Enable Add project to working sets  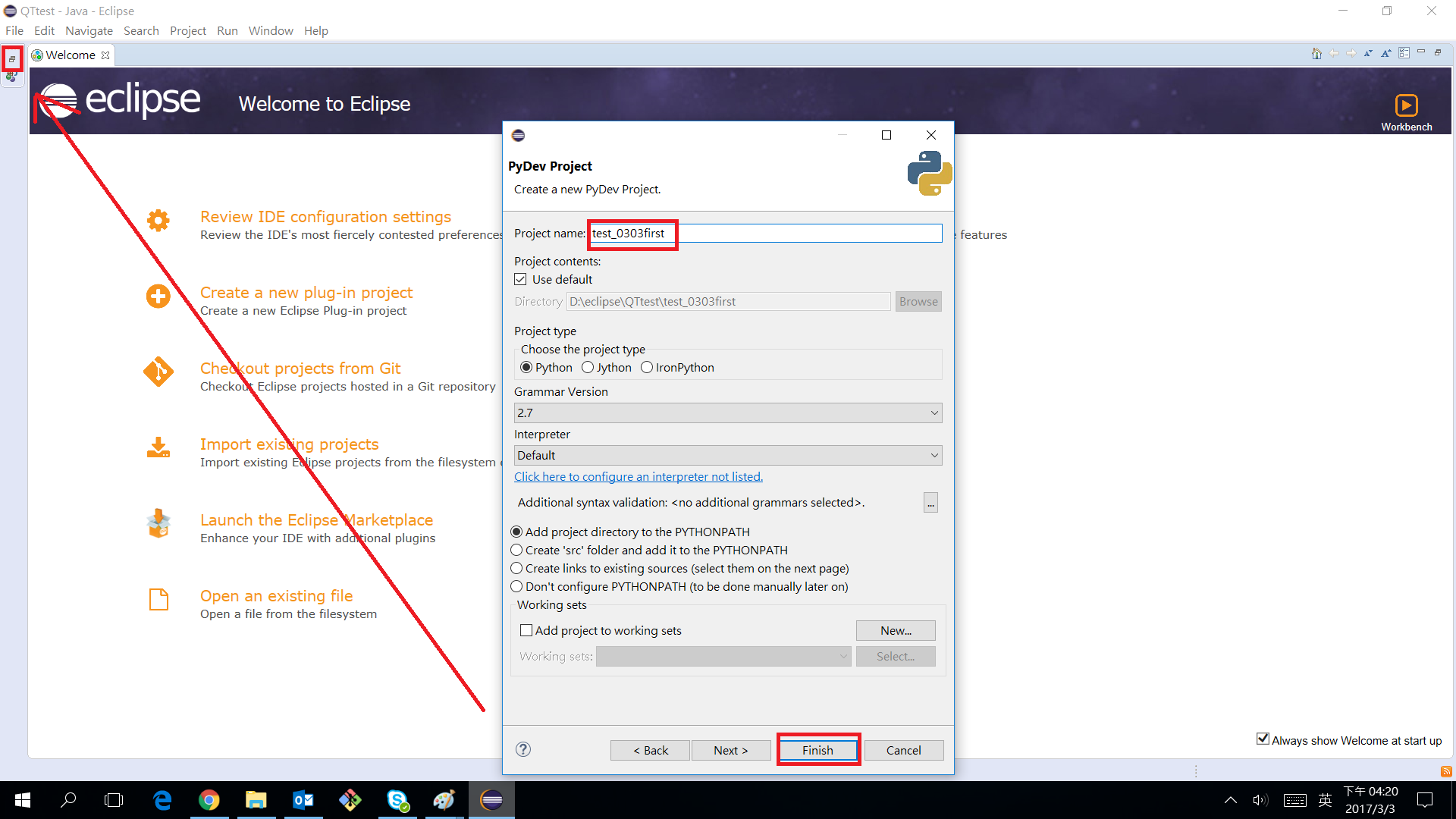pos(526,630)
